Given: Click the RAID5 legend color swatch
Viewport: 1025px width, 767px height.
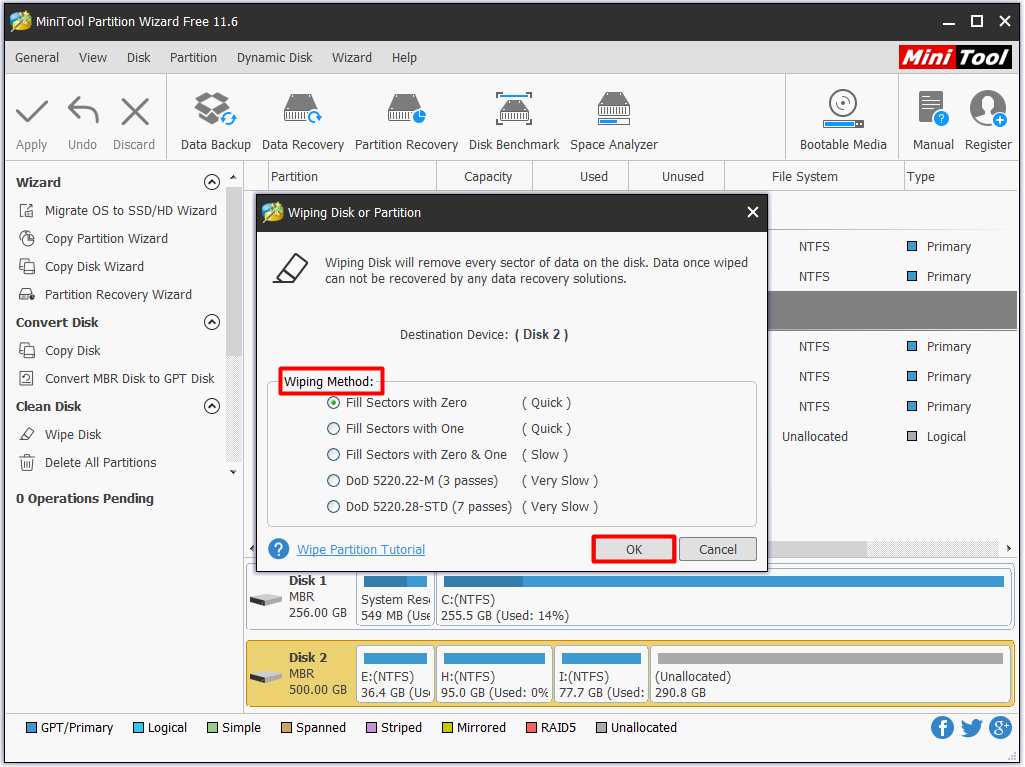Looking at the screenshot, I should click(531, 728).
